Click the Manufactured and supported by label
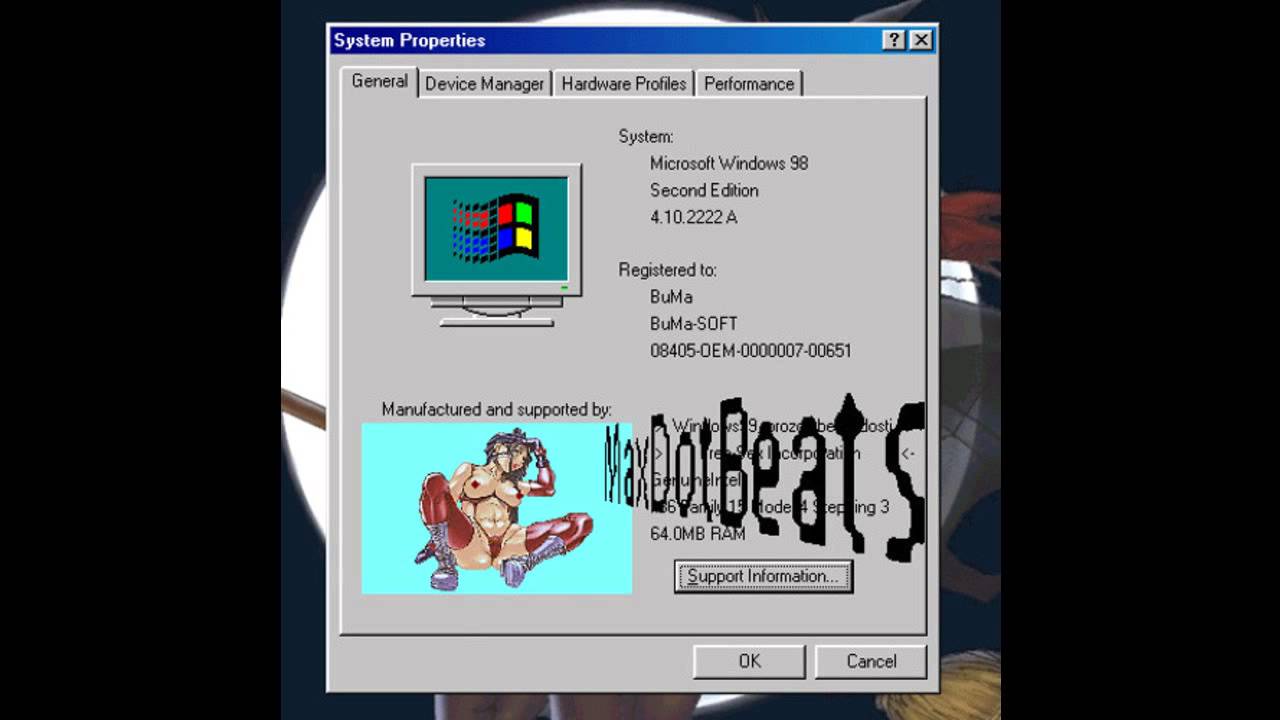Screen dimensions: 1280x720 [x=496, y=409]
